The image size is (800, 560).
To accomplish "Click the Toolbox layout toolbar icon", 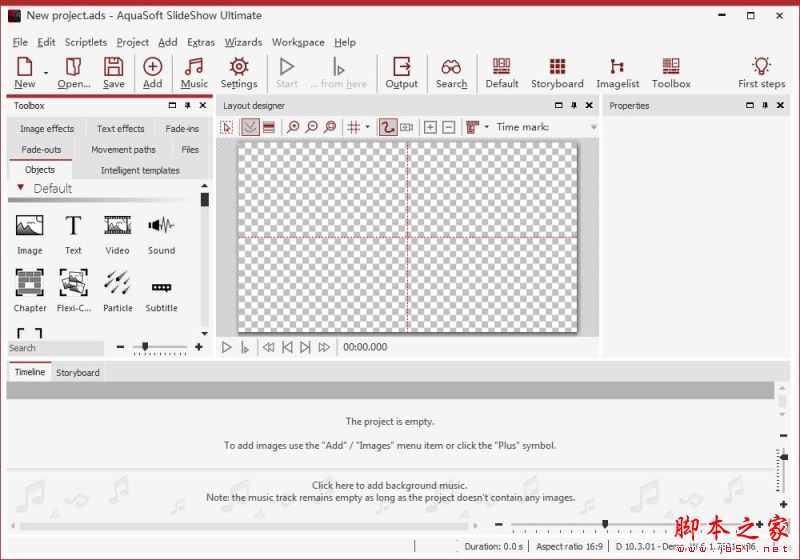I will click(671, 72).
